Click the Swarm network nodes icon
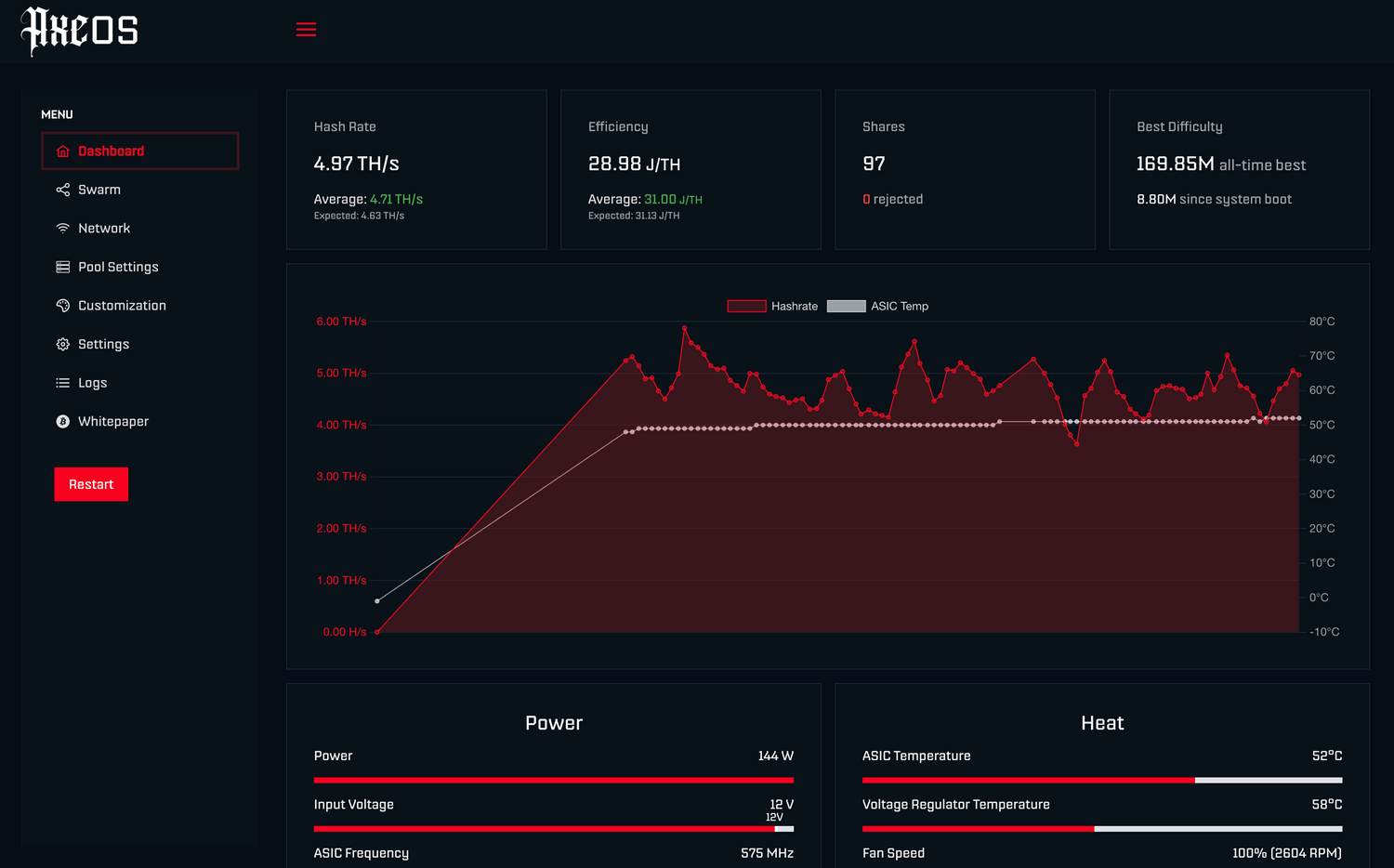This screenshot has width=1394, height=868. pos(62,190)
